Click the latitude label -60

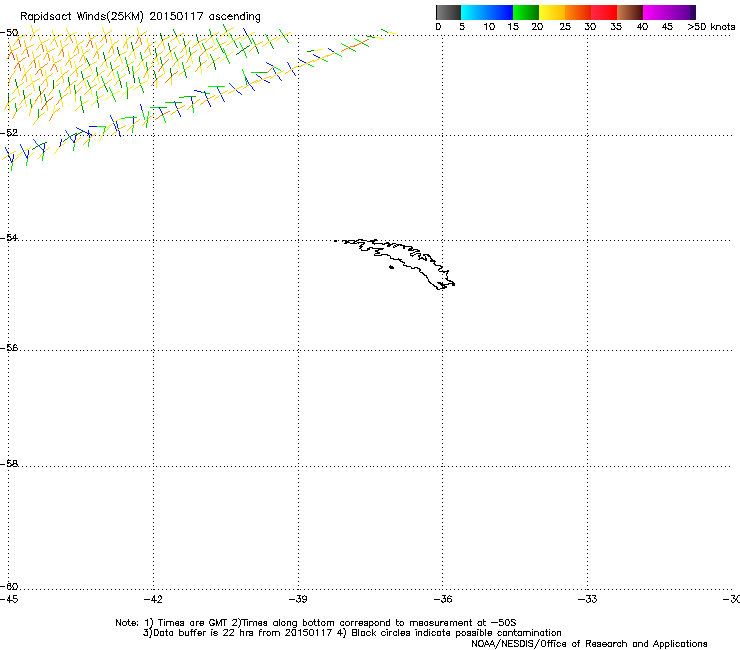click(9, 586)
